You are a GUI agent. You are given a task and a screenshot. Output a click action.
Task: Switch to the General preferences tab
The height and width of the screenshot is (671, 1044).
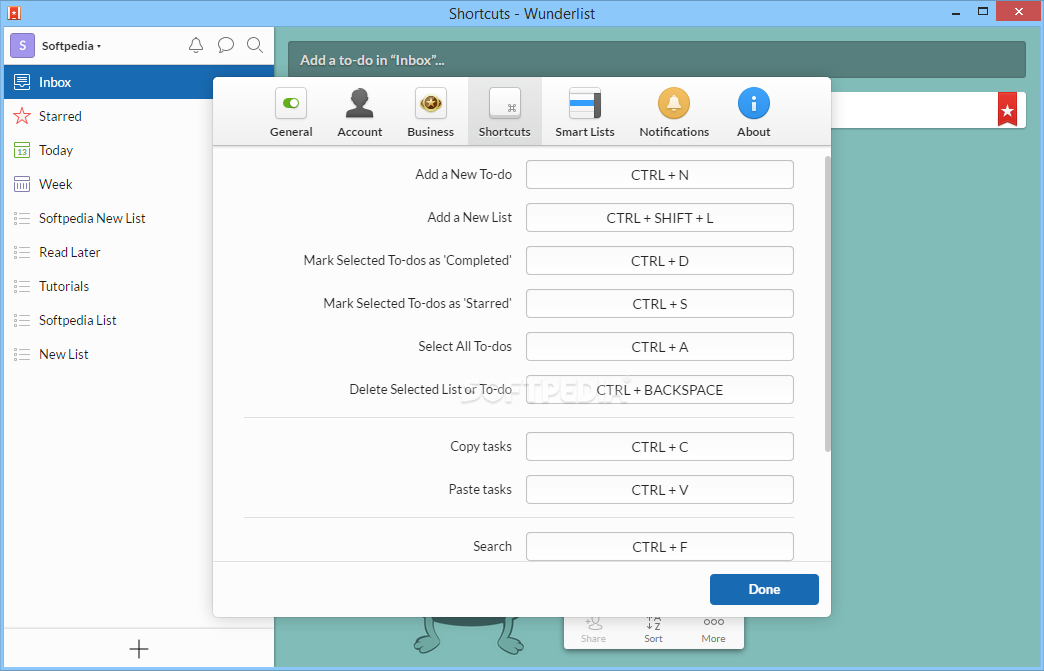(x=291, y=112)
